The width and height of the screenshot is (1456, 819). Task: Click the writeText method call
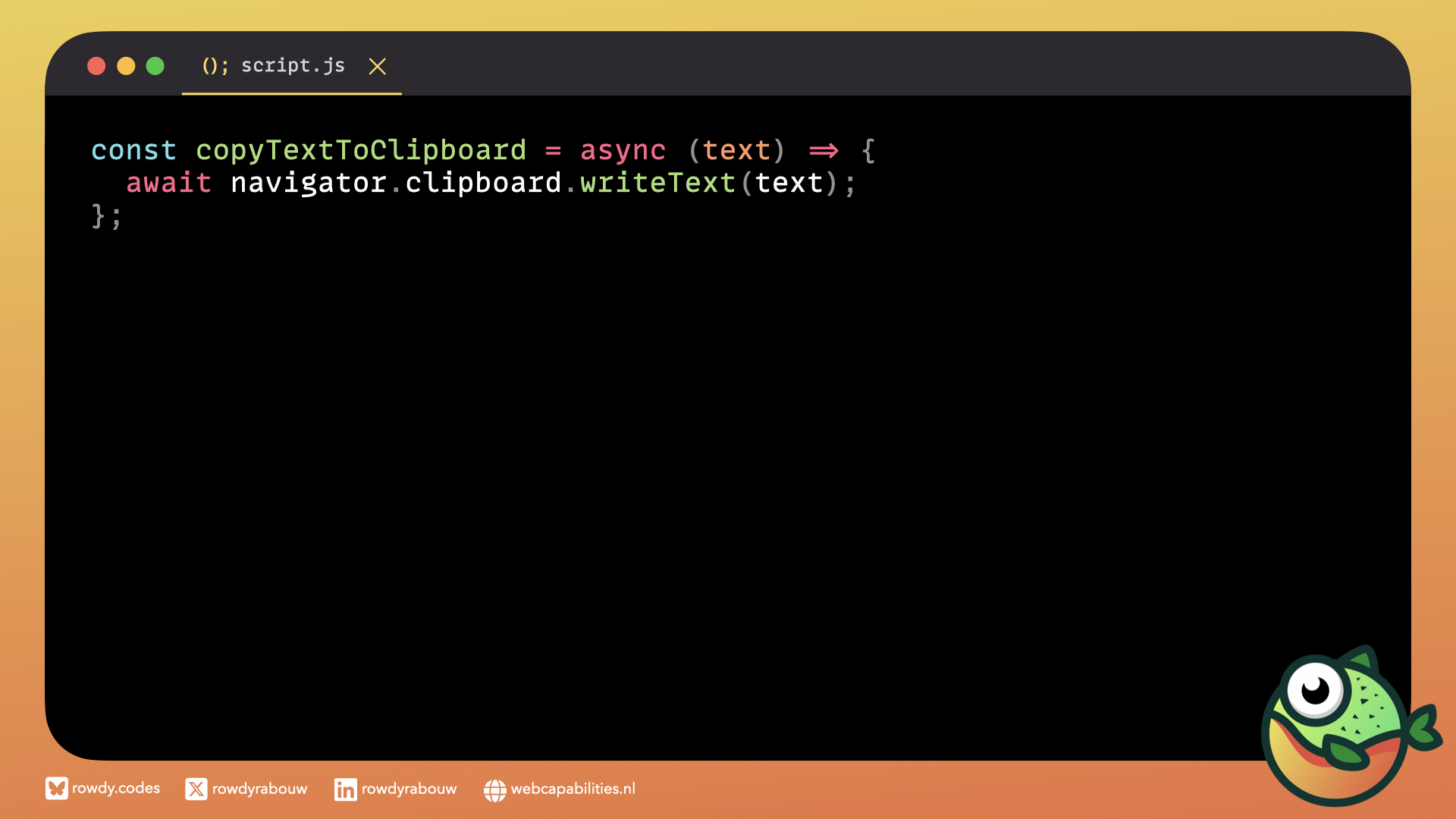point(657,183)
